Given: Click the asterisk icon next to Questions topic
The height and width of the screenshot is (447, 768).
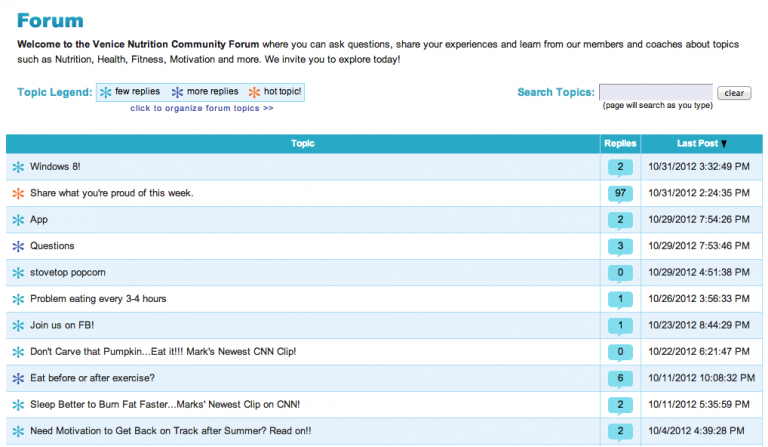Looking at the screenshot, I should click(17, 246).
